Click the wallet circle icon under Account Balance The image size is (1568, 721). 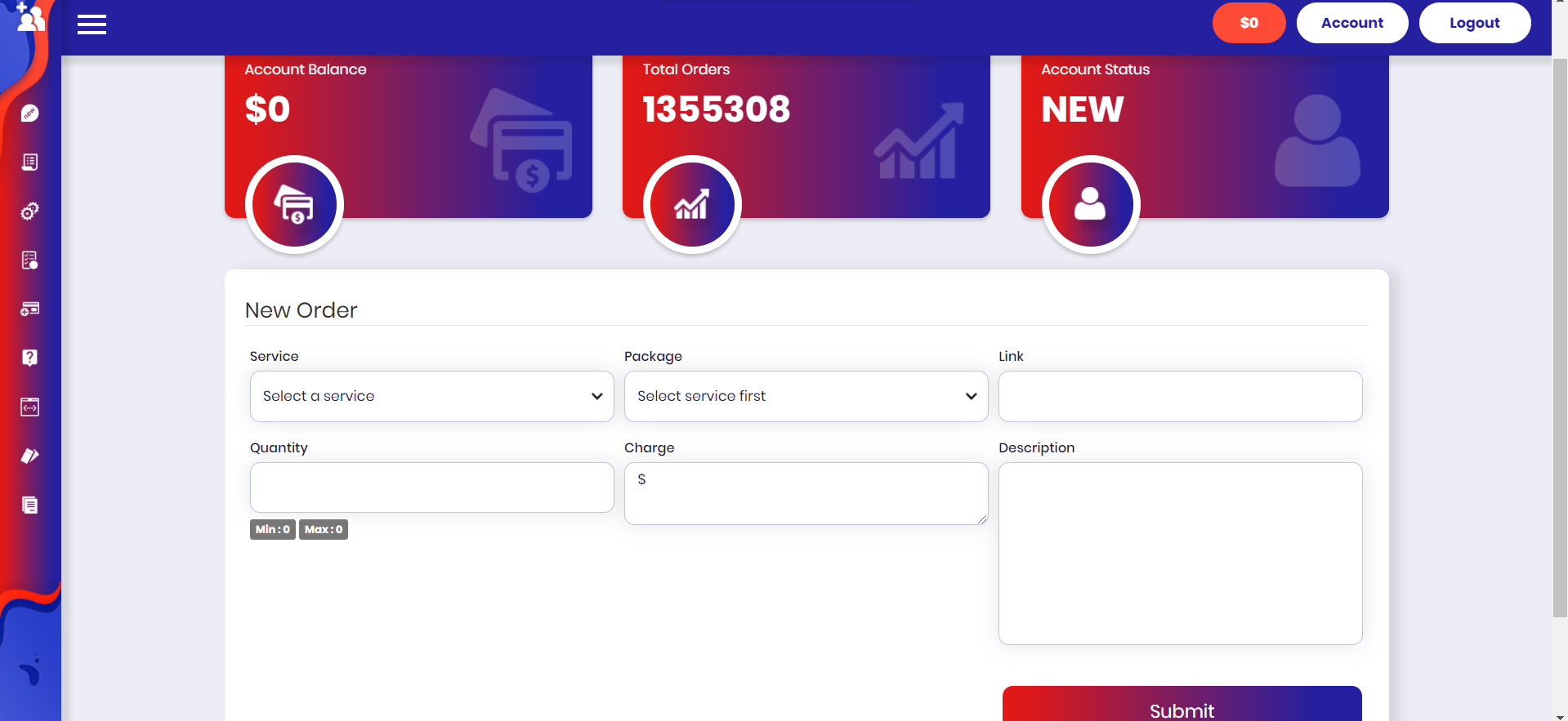(x=294, y=204)
